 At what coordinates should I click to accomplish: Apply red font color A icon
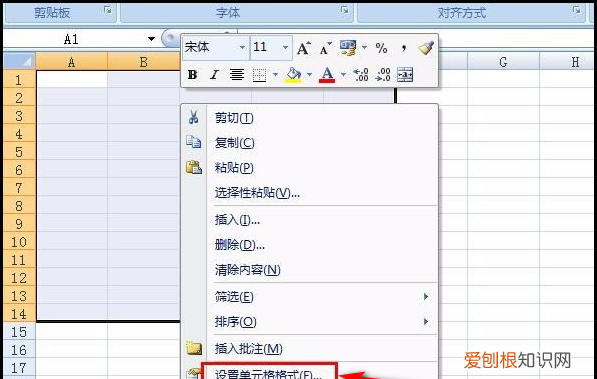pos(327,75)
